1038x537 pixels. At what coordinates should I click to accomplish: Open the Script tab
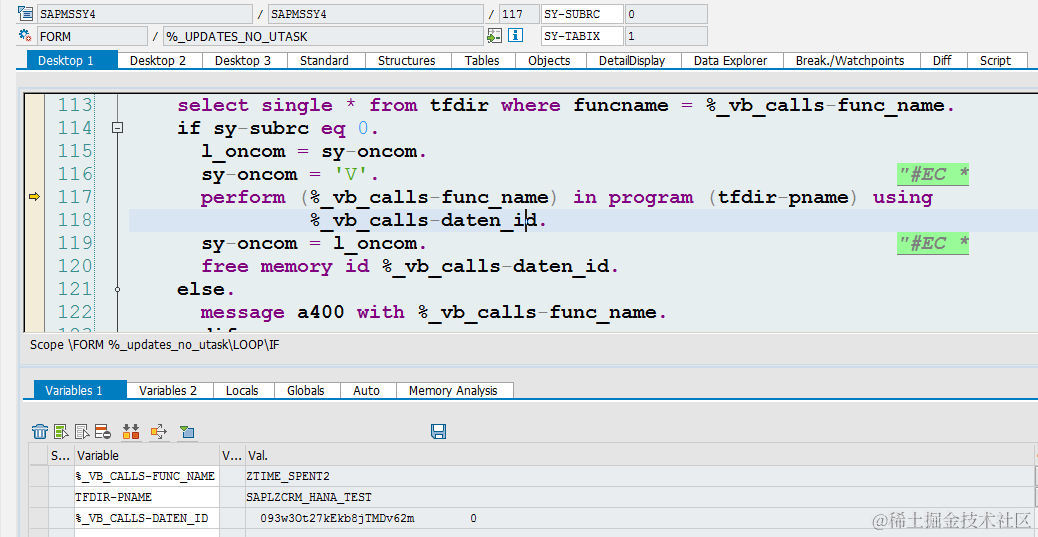(x=995, y=60)
